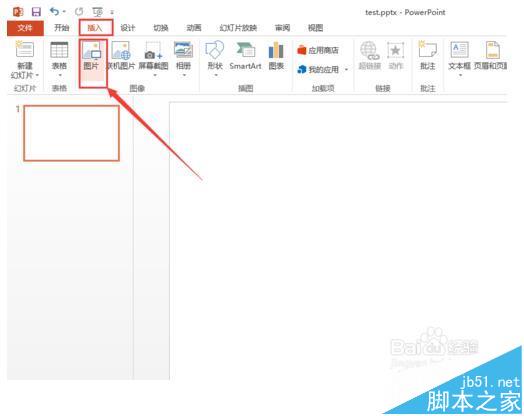The image size is (524, 416).
Task: Click the 新建幻灯片 New Slide icon
Action: coord(25,50)
